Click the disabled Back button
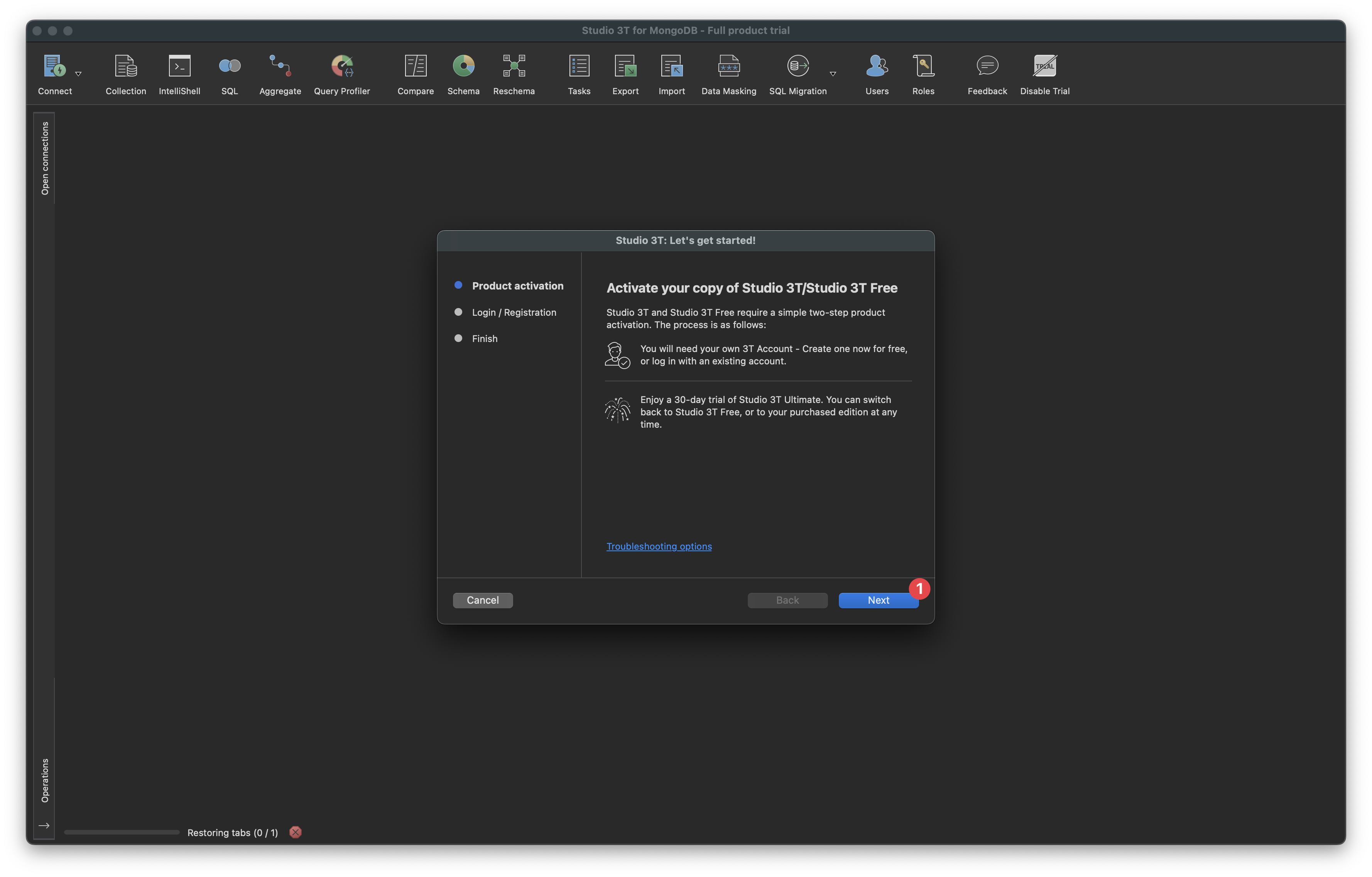Viewport: 1372px width, 877px height. pyautogui.click(x=787, y=600)
